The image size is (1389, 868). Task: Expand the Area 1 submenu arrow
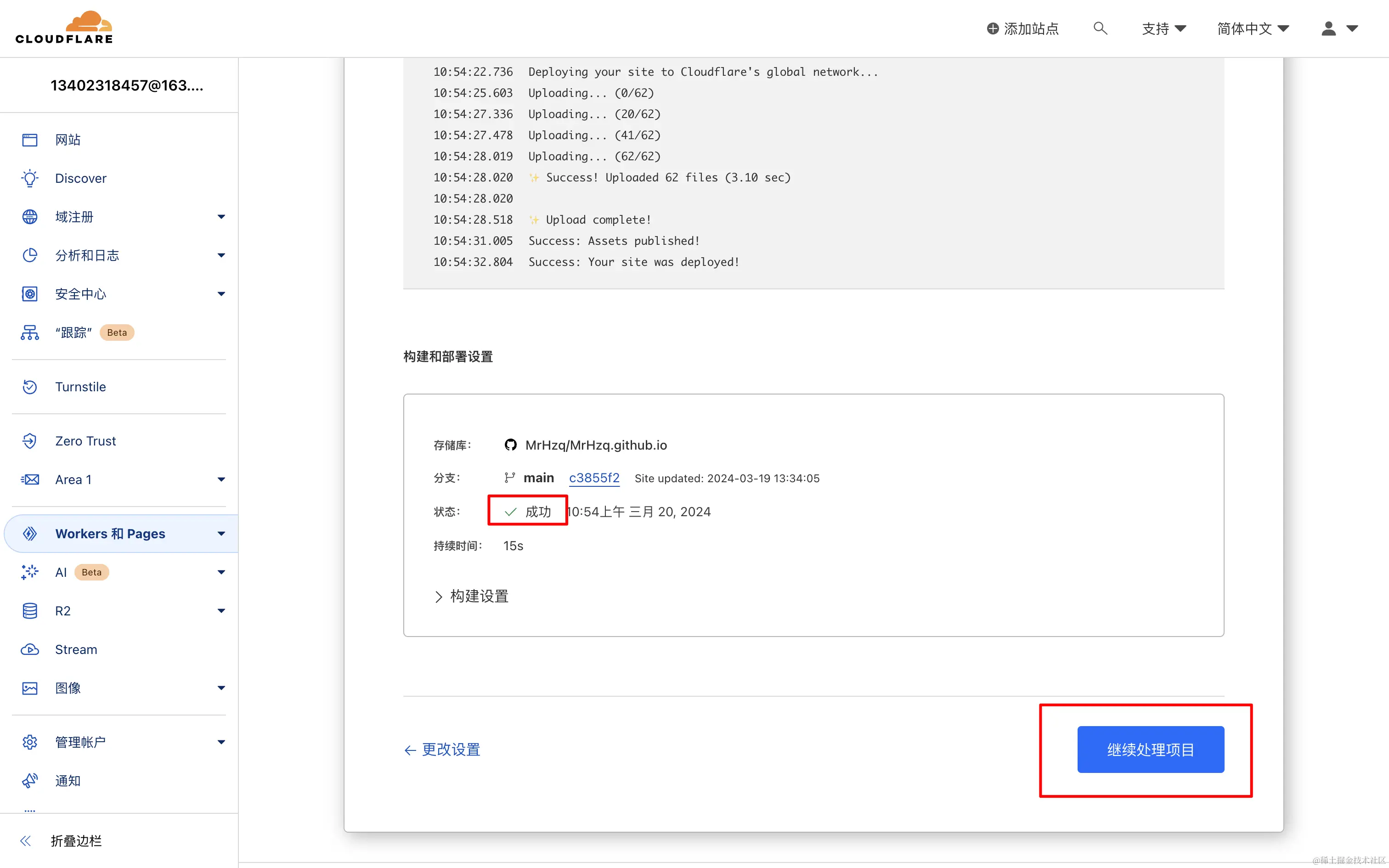tap(221, 479)
